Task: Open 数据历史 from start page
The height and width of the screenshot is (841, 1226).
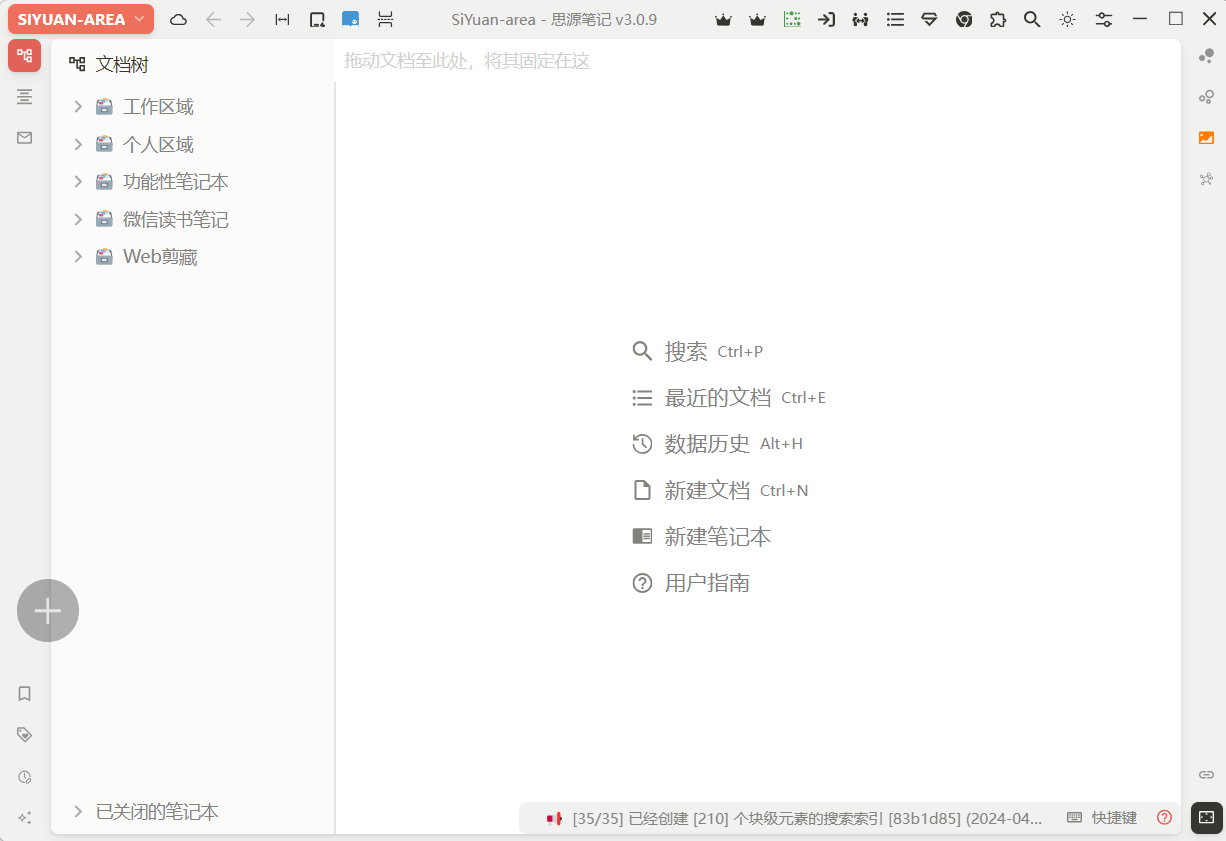Action: (707, 443)
